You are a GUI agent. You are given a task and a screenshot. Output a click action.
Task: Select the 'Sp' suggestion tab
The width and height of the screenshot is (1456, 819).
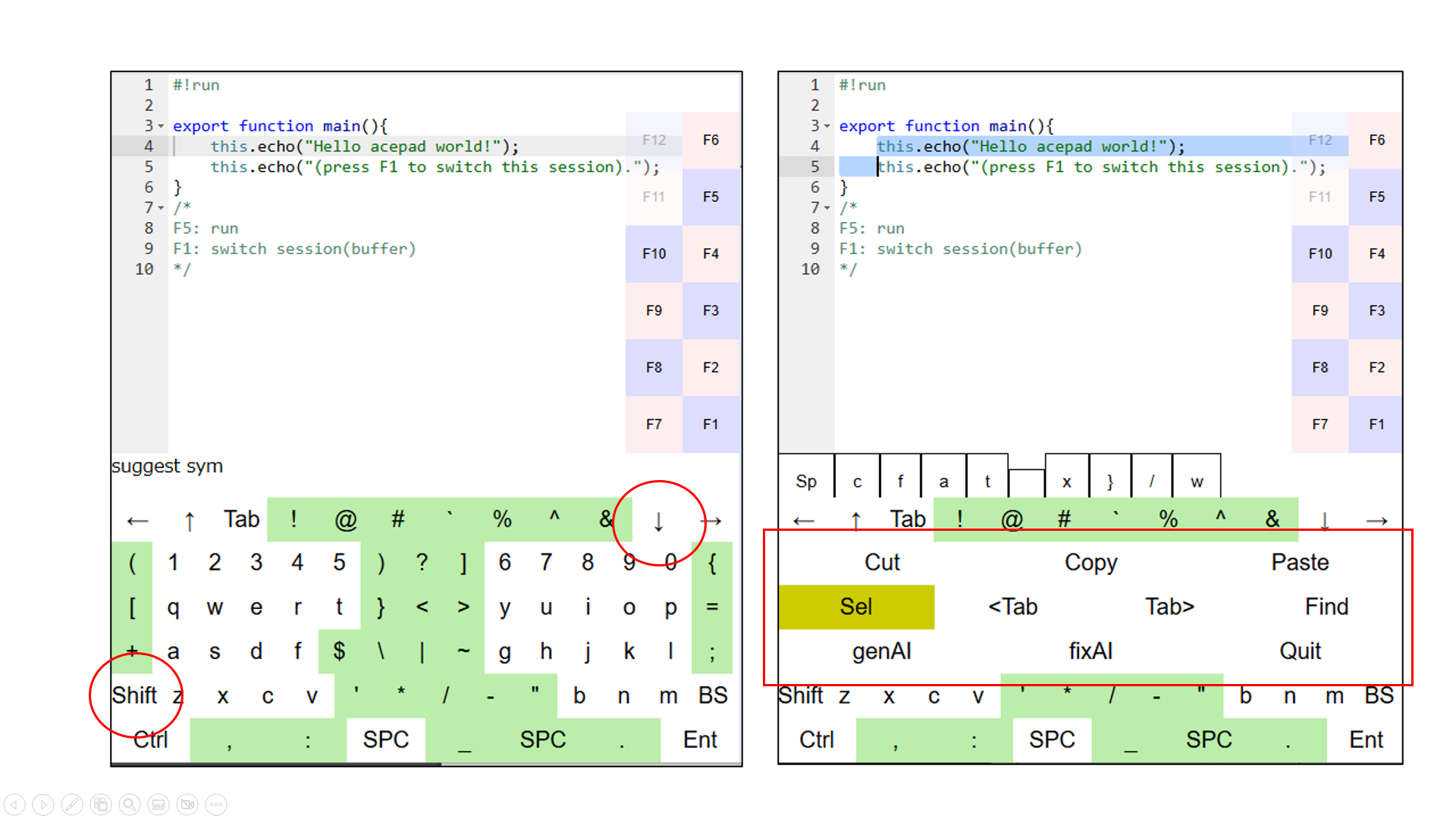click(806, 481)
